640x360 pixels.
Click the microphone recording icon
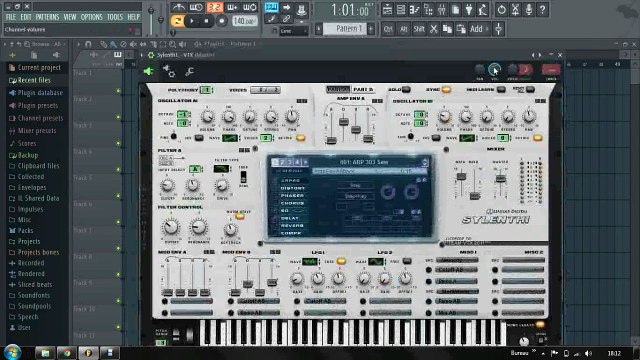529,9
